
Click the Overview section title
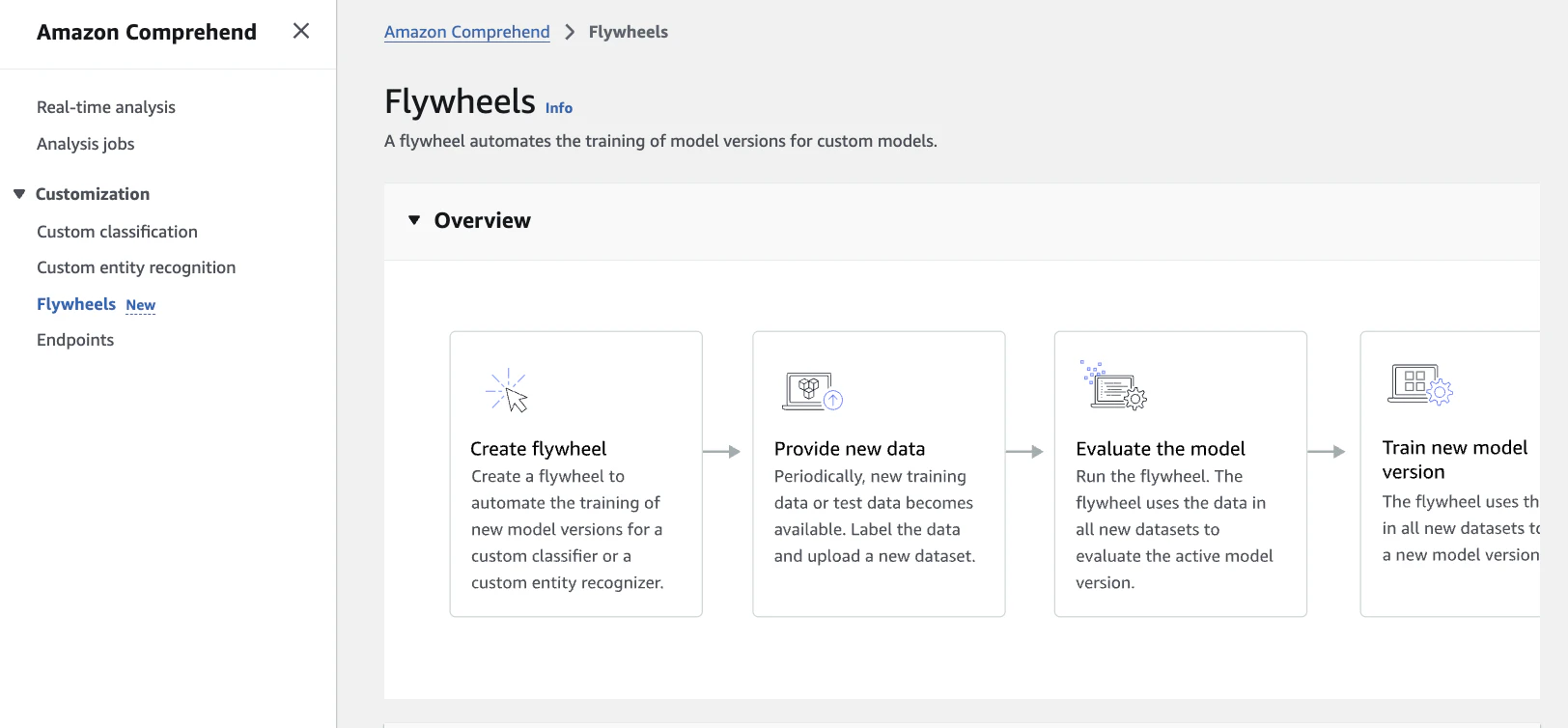pos(483,220)
